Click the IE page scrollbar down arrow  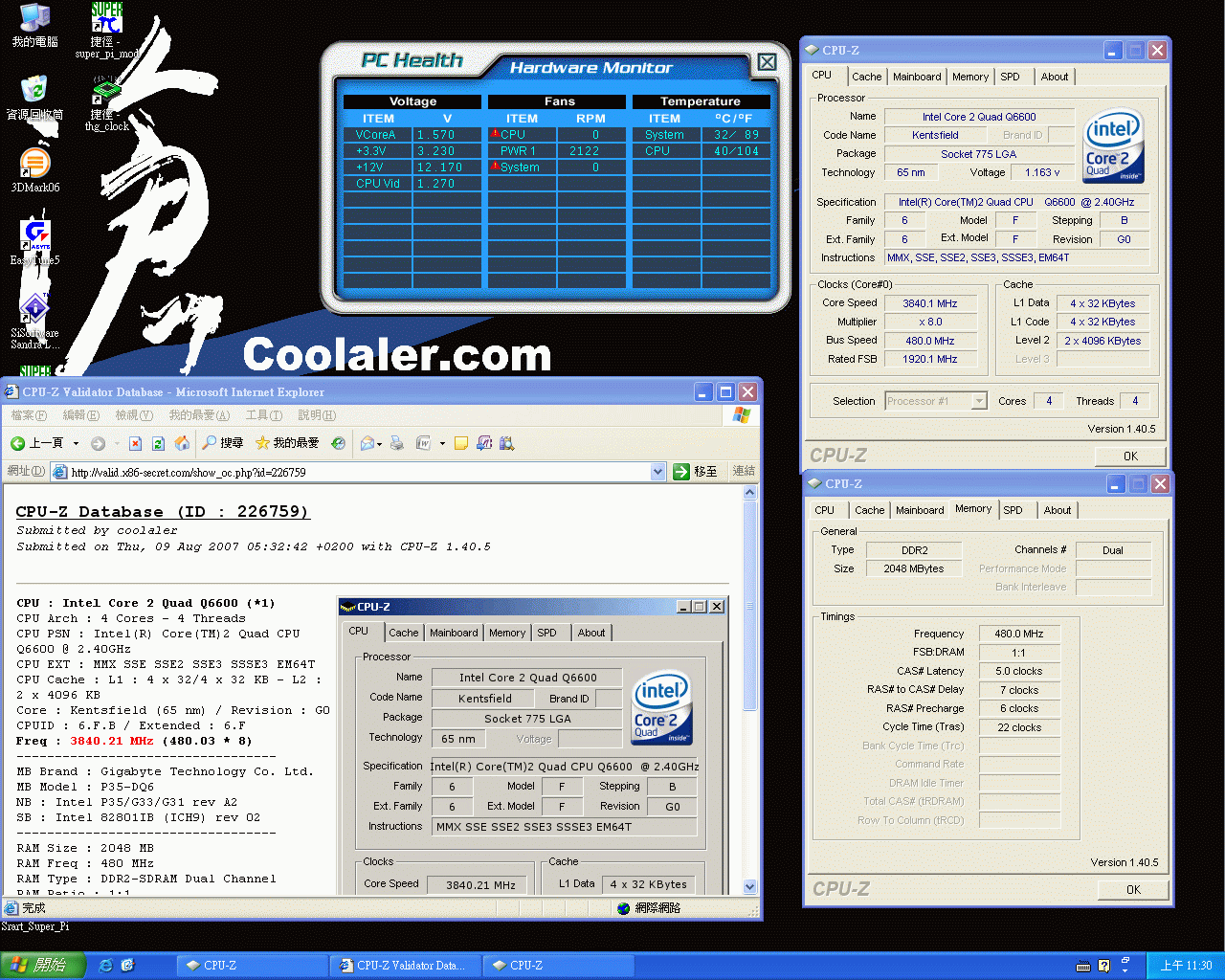click(750, 887)
